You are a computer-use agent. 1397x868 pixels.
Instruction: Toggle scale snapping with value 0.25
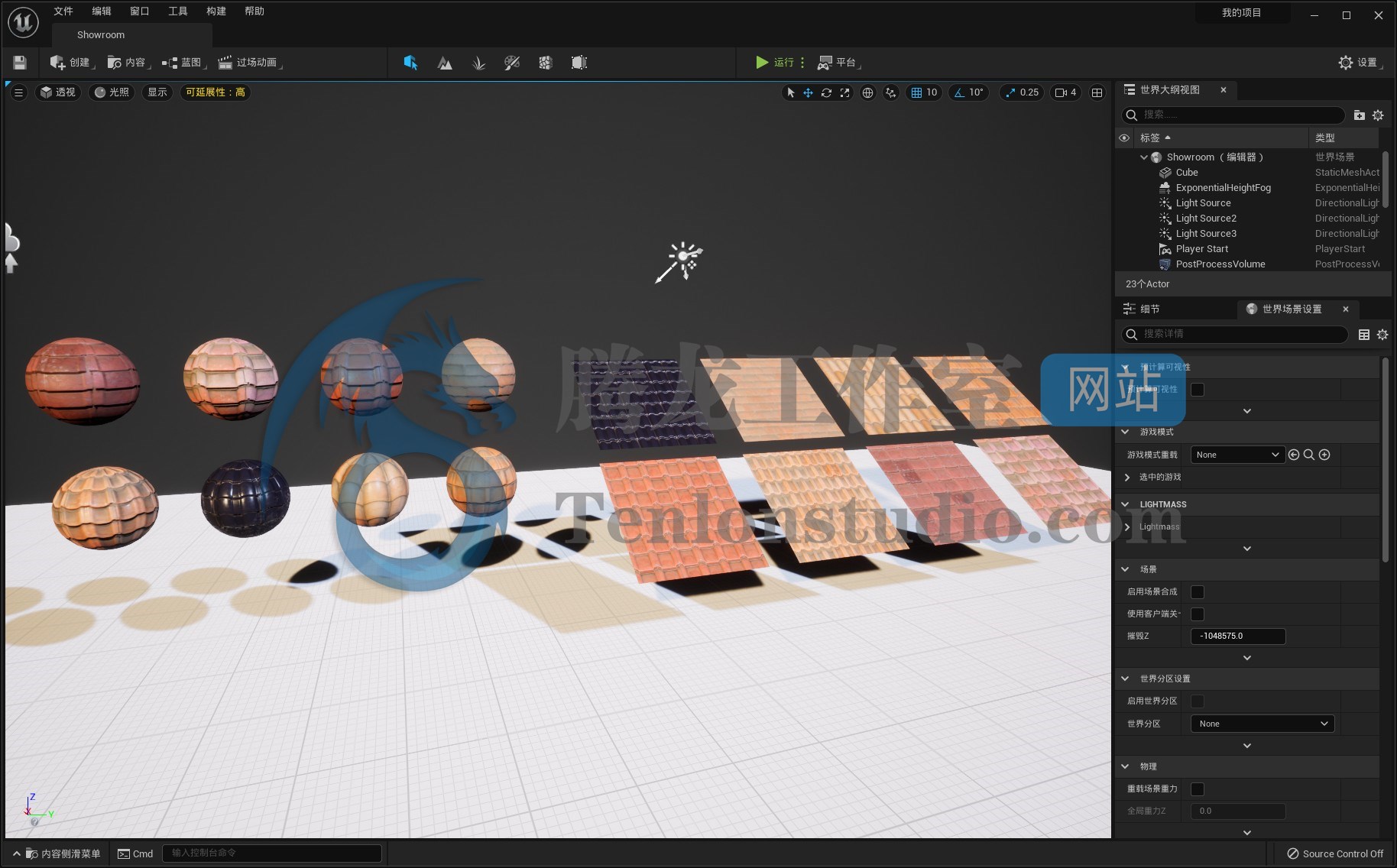pos(1022,92)
